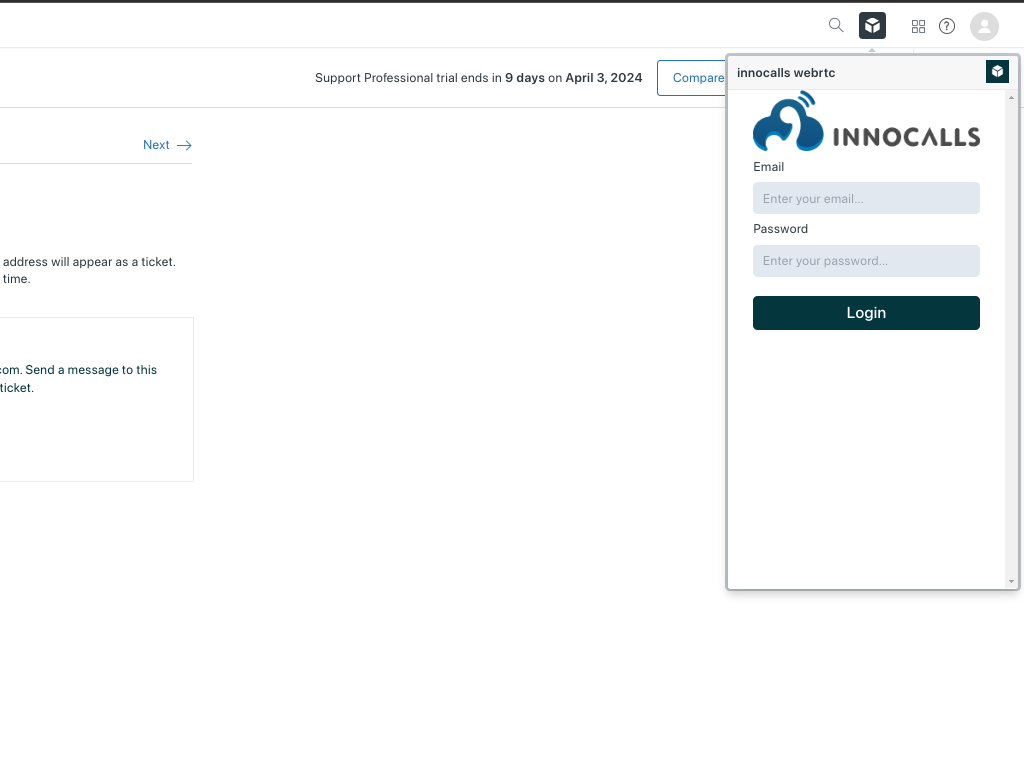Click the arrow icon beside Next

[x=184, y=145]
